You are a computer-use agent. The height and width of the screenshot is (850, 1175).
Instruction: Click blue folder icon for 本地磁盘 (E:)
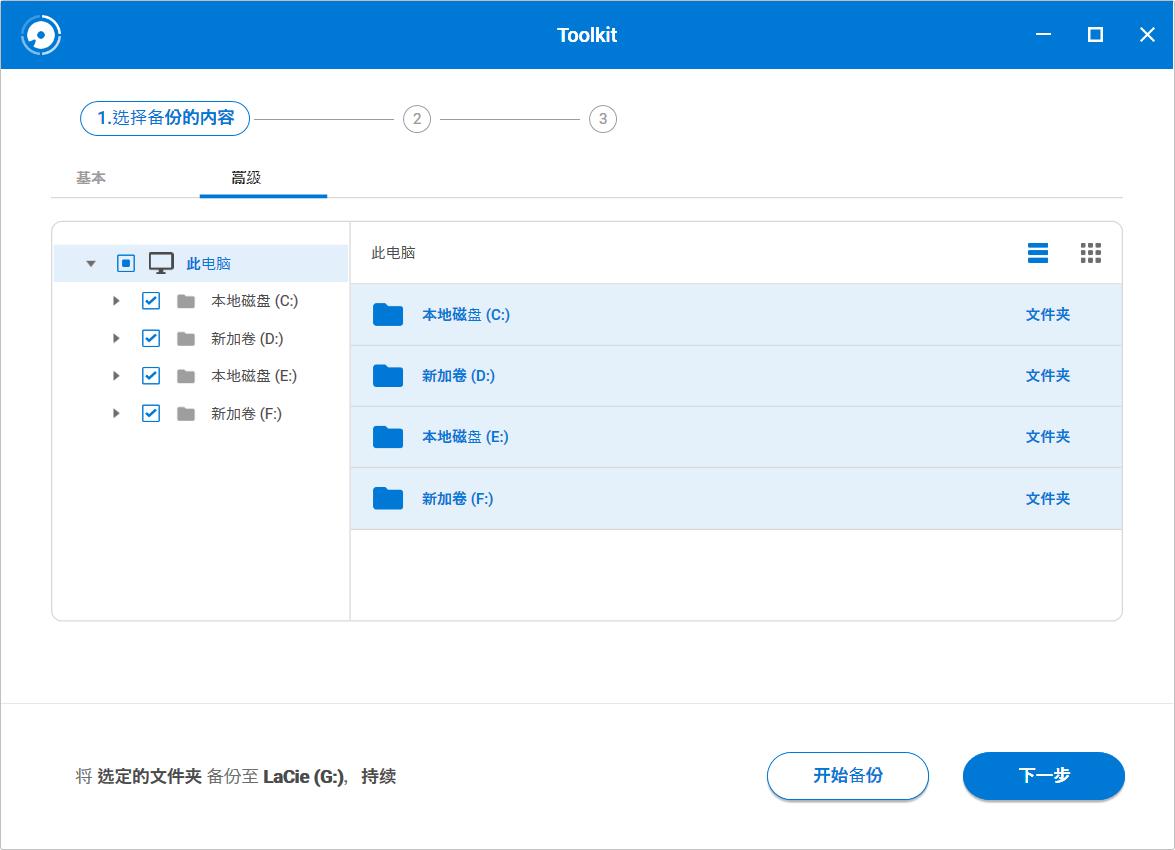(x=388, y=437)
